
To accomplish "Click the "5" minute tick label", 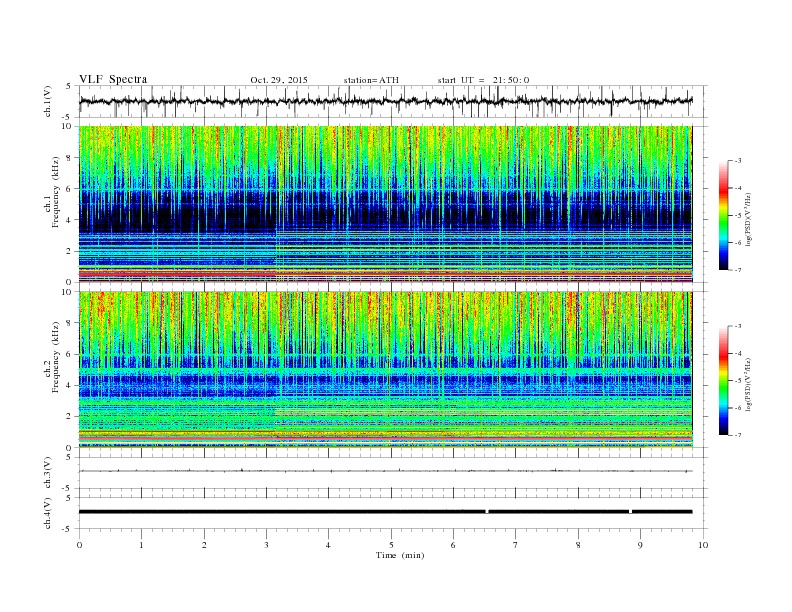I will (x=391, y=545).
